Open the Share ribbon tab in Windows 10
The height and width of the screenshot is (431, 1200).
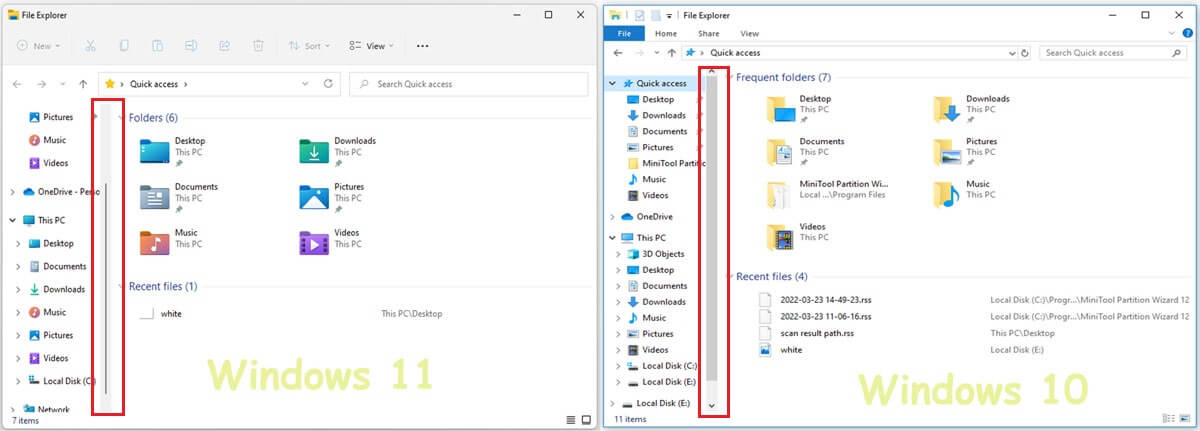(708, 33)
